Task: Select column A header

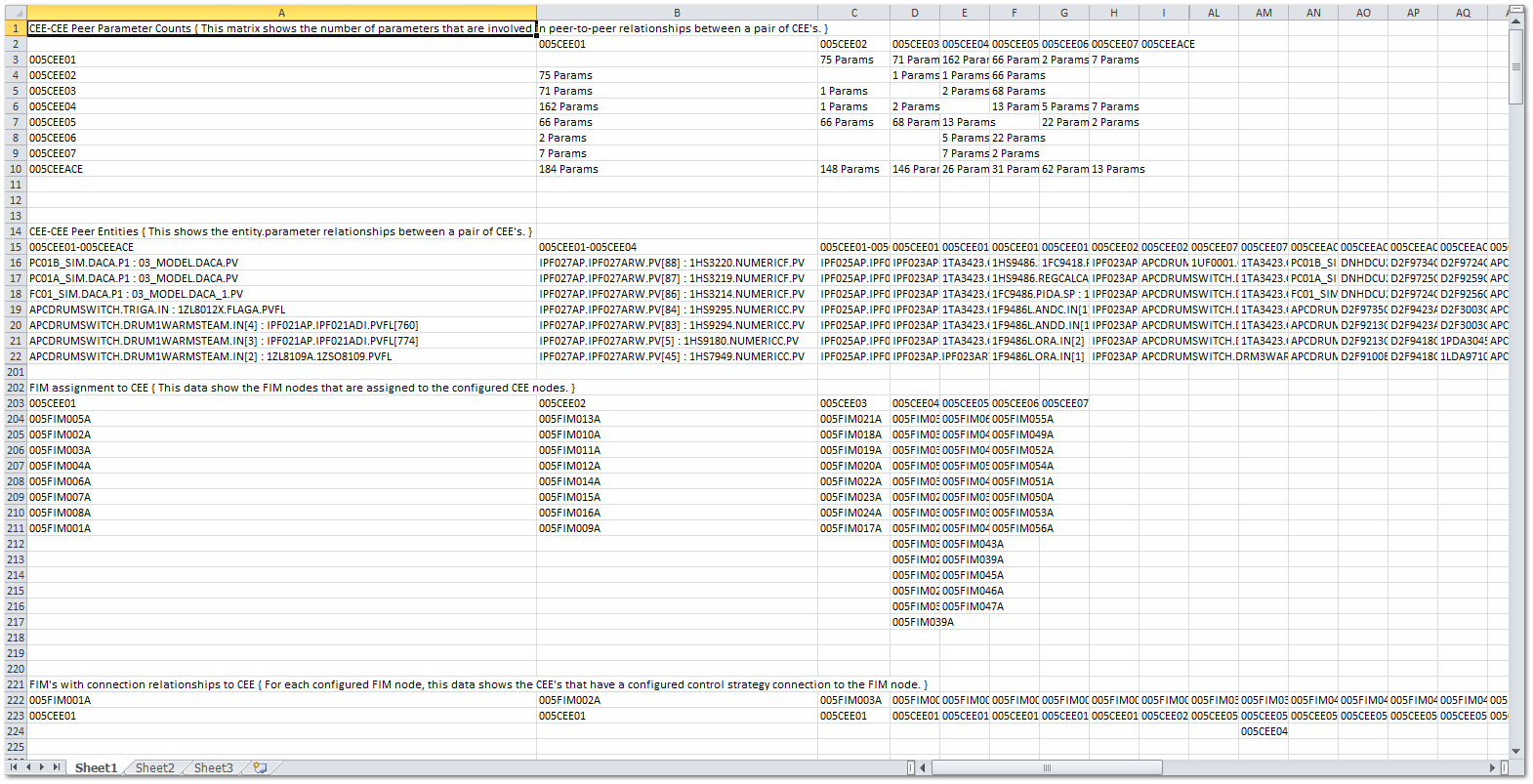Action: tap(281, 13)
